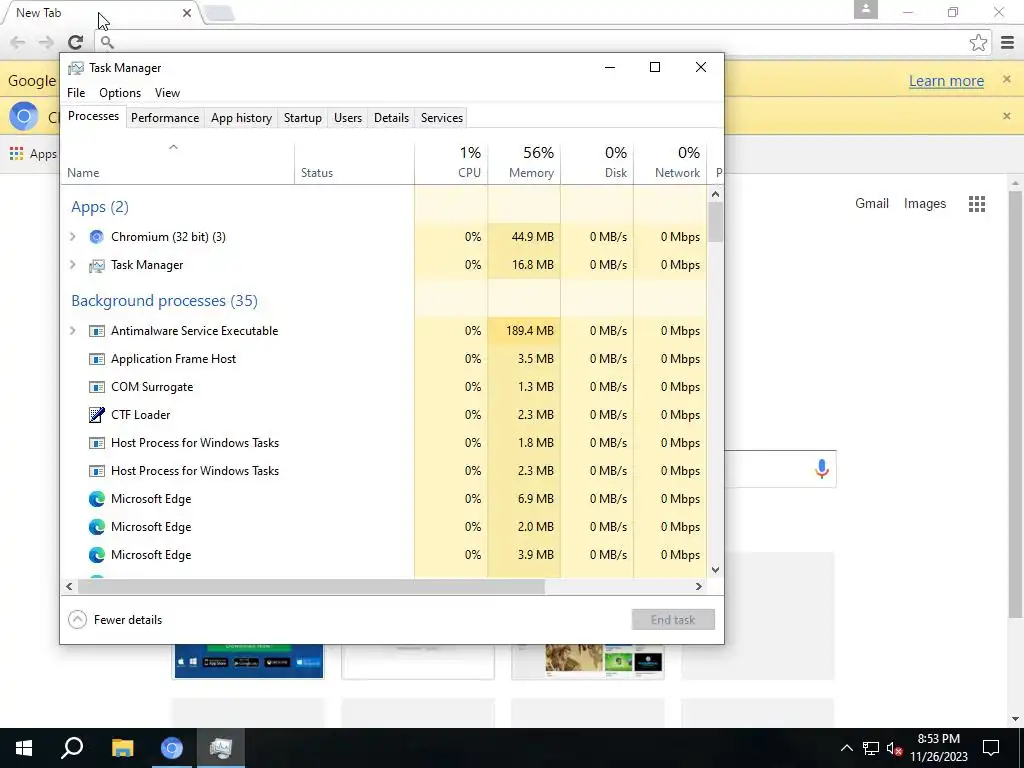
Task: Click the Microsoft Edge icon with 6.9 MB
Action: [97, 499]
